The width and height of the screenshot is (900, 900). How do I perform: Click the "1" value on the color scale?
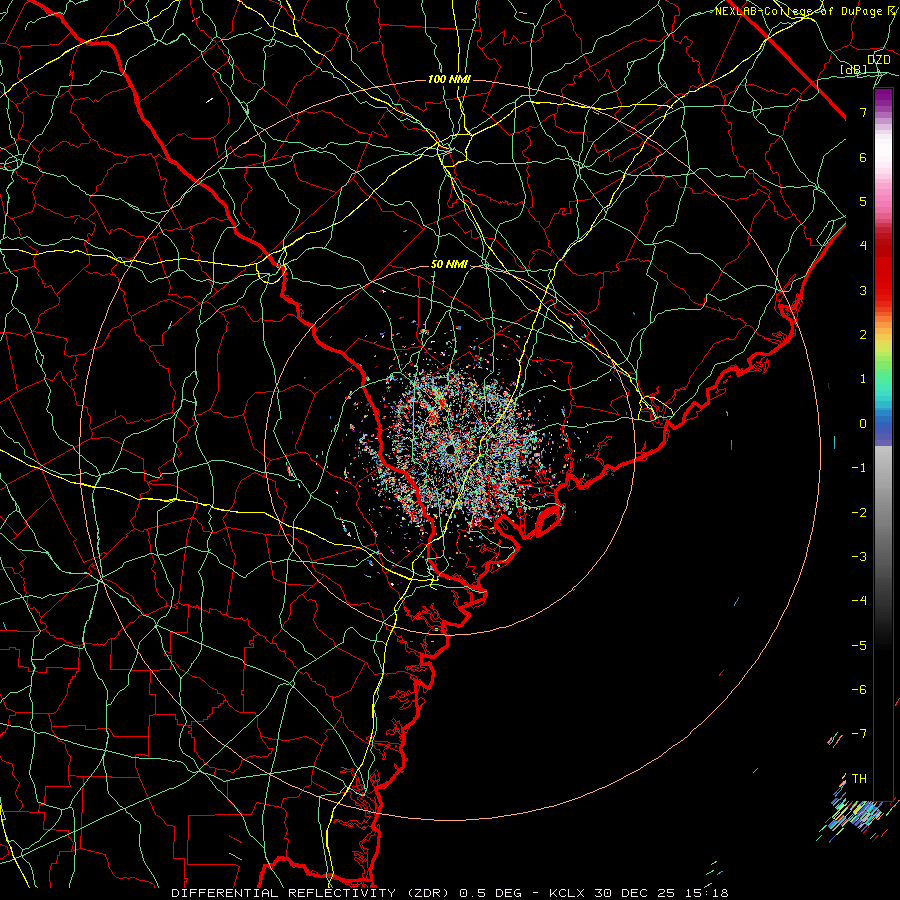coord(863,379)
